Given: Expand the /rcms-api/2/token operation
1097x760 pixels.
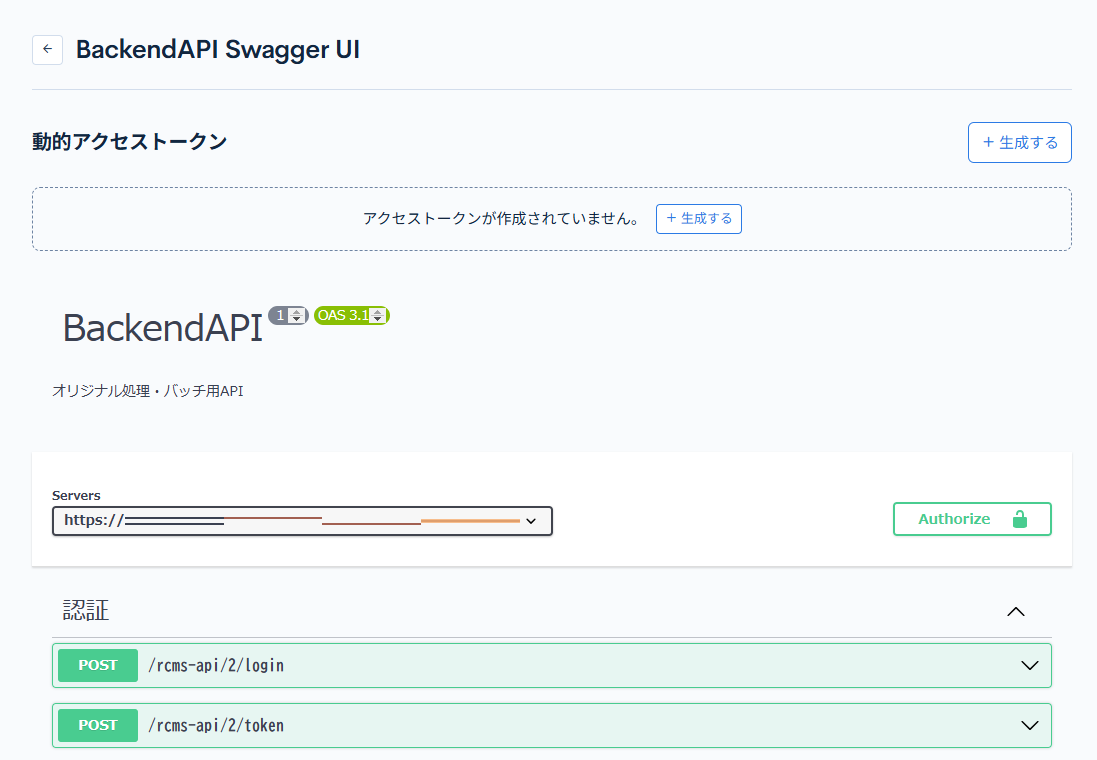Looking at the screenshot, I should 1031,725.
